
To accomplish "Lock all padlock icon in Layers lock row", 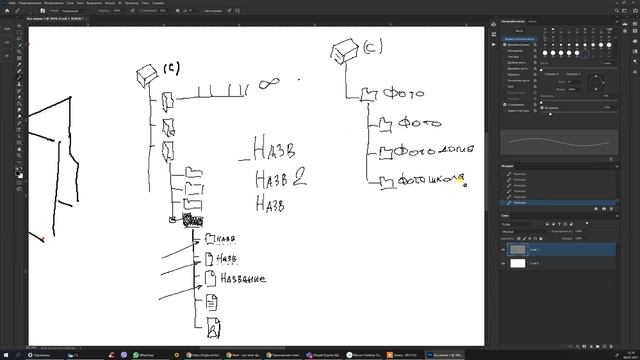I will (x=541, y=238).
